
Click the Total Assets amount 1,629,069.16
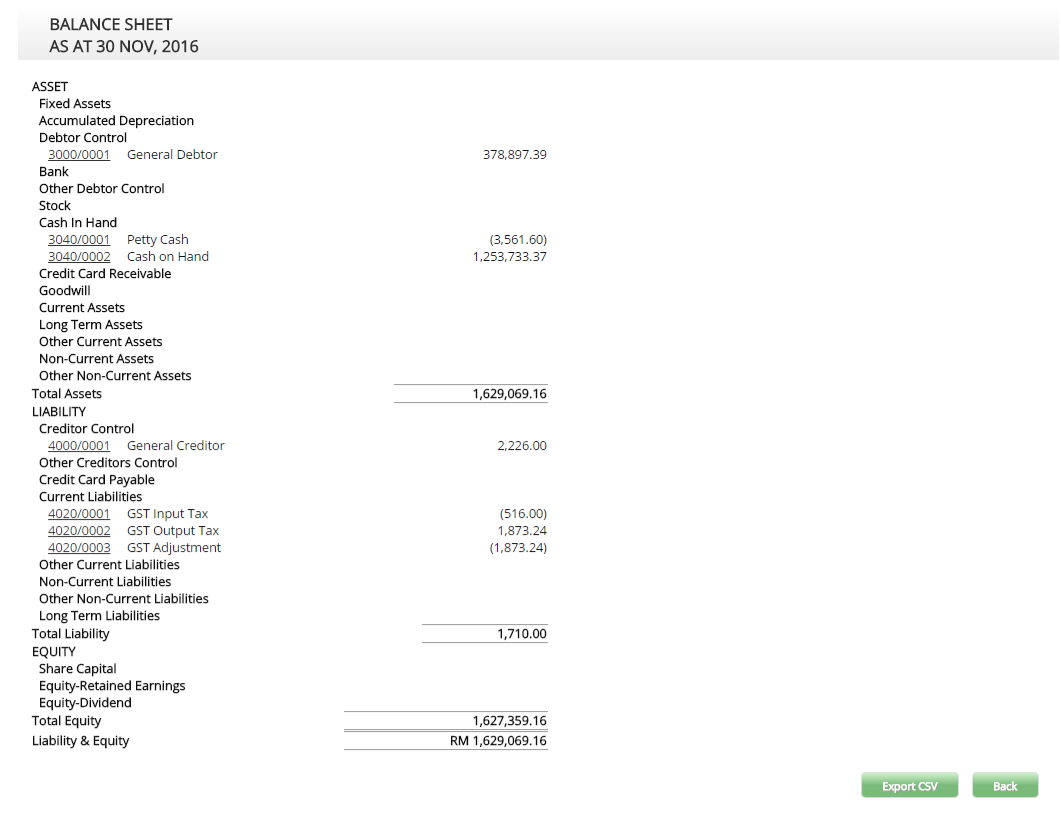(509, 394)
